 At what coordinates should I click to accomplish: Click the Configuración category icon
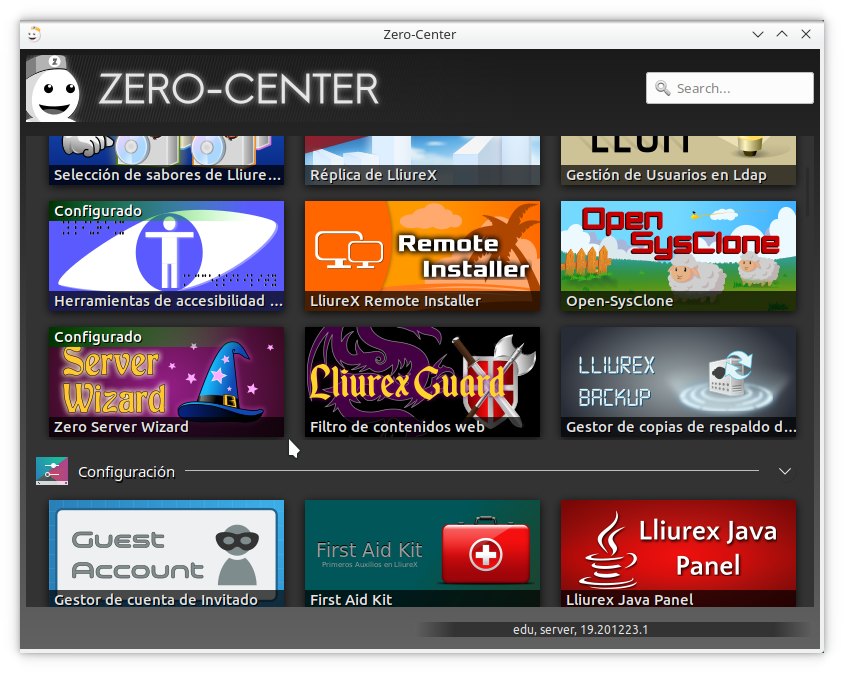52,471
